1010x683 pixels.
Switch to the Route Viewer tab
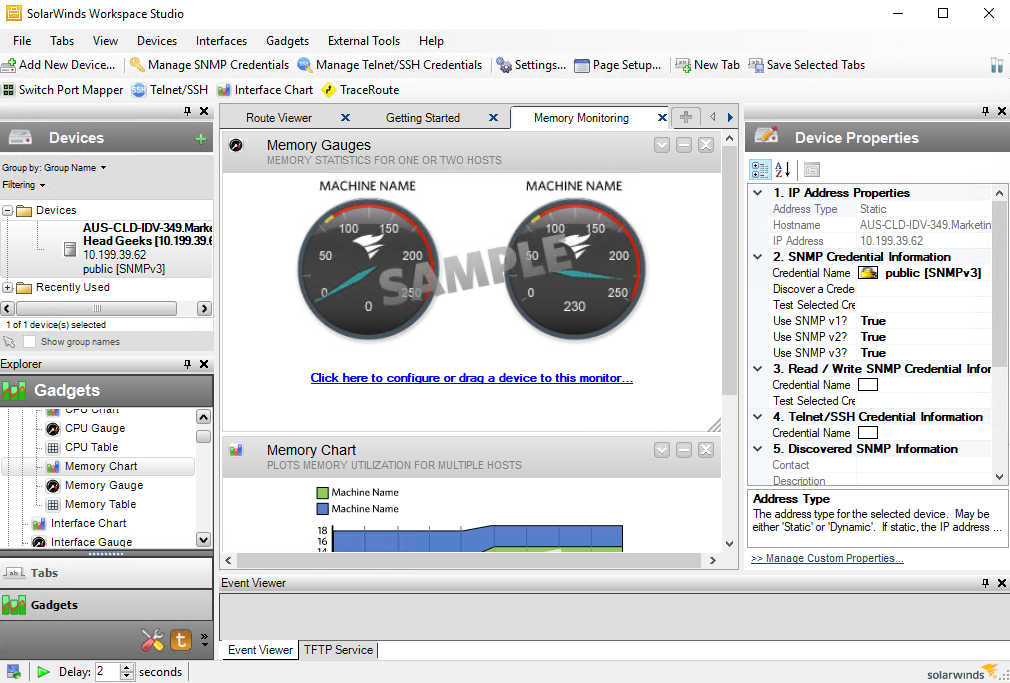(x=279, y=118)
